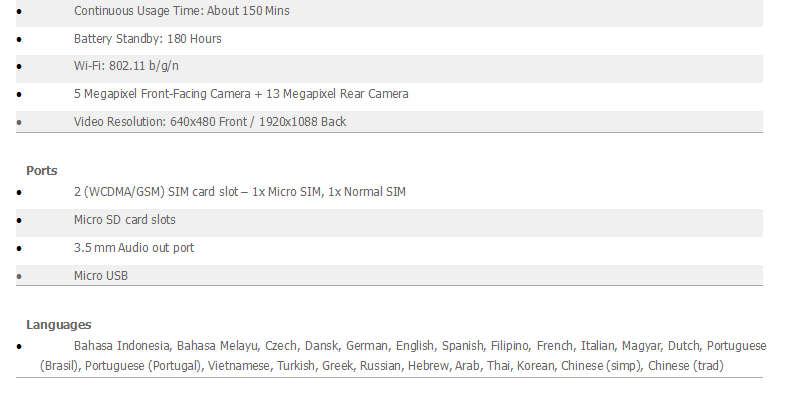Select the Micro SD card slots row
Image resolution: width=791 pixels, height=393 pixels.
click(x=389, y=222)
